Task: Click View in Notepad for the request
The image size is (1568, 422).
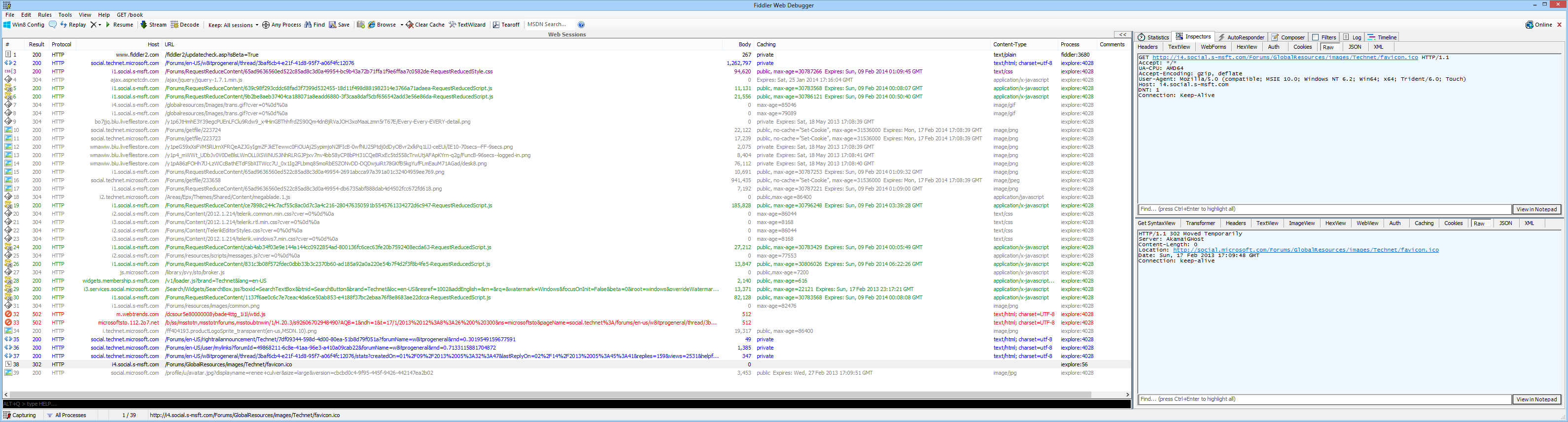Action: 1536,209
